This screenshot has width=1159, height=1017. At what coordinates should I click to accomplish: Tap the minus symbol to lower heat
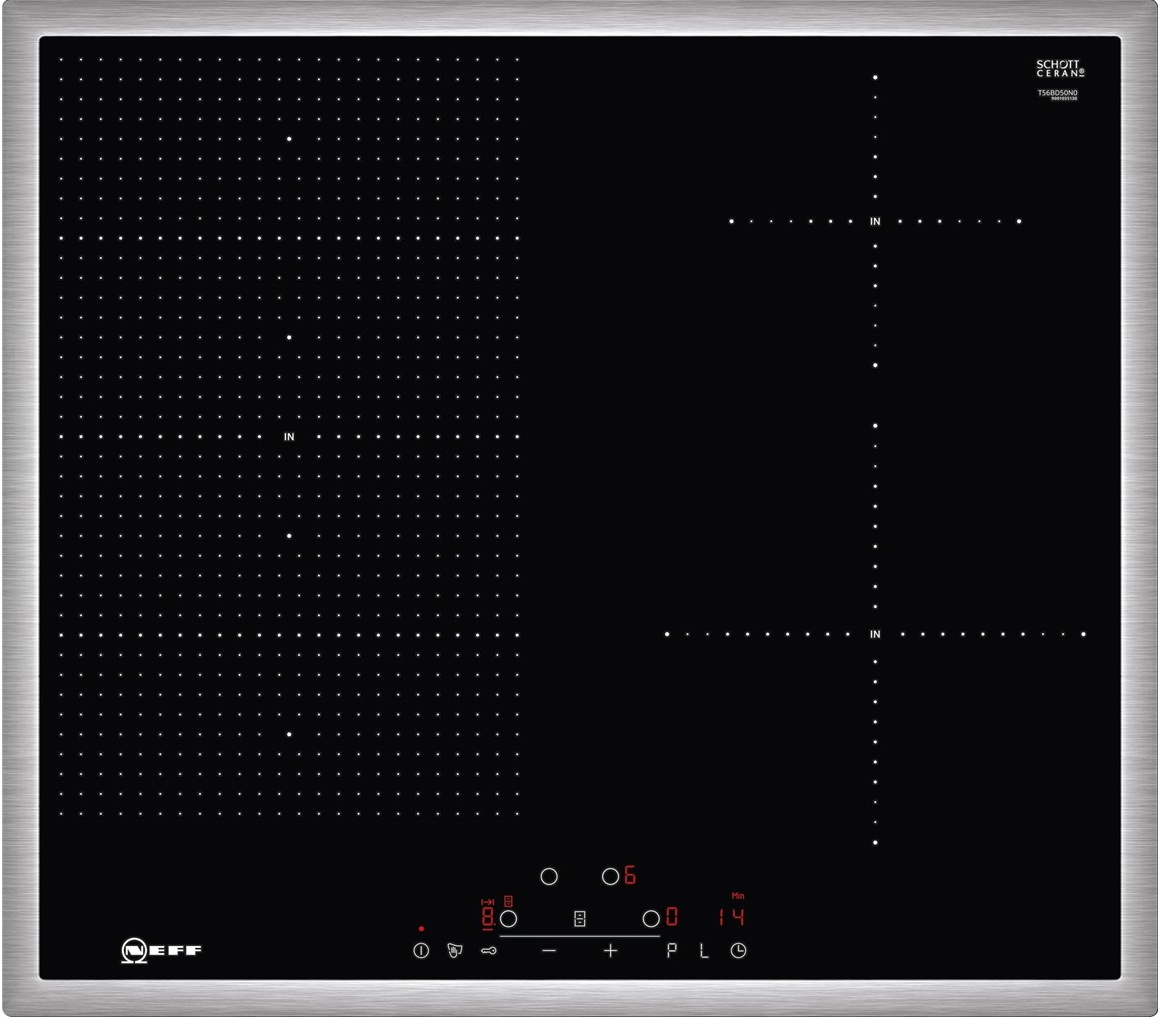coord(548,950)
